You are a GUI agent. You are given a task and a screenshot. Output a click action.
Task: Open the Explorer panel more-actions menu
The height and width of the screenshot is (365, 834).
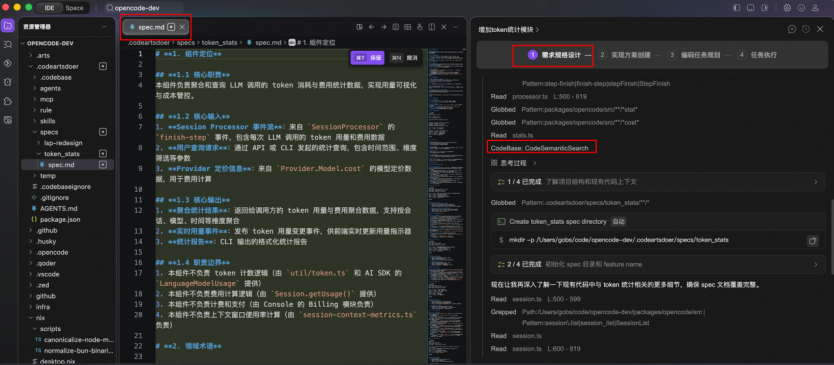[x=104, y=27]
